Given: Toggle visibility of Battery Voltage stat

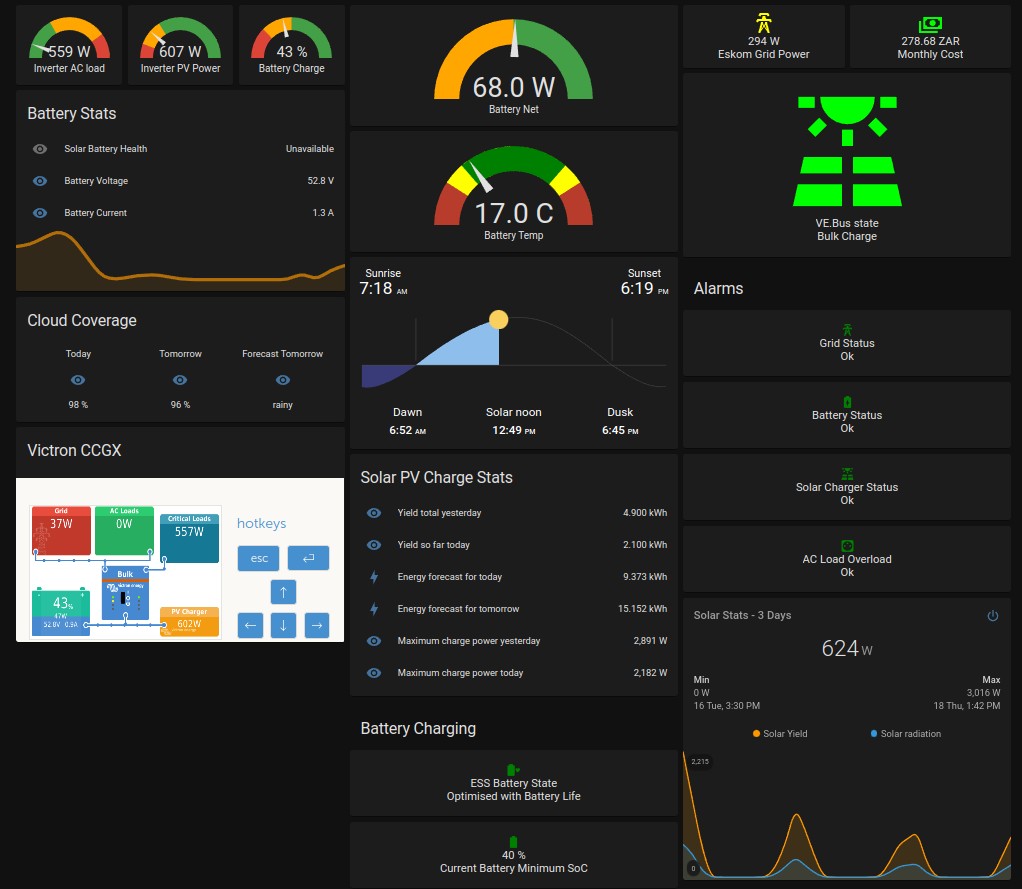Looking at the screenshot, I should [39, 181].
